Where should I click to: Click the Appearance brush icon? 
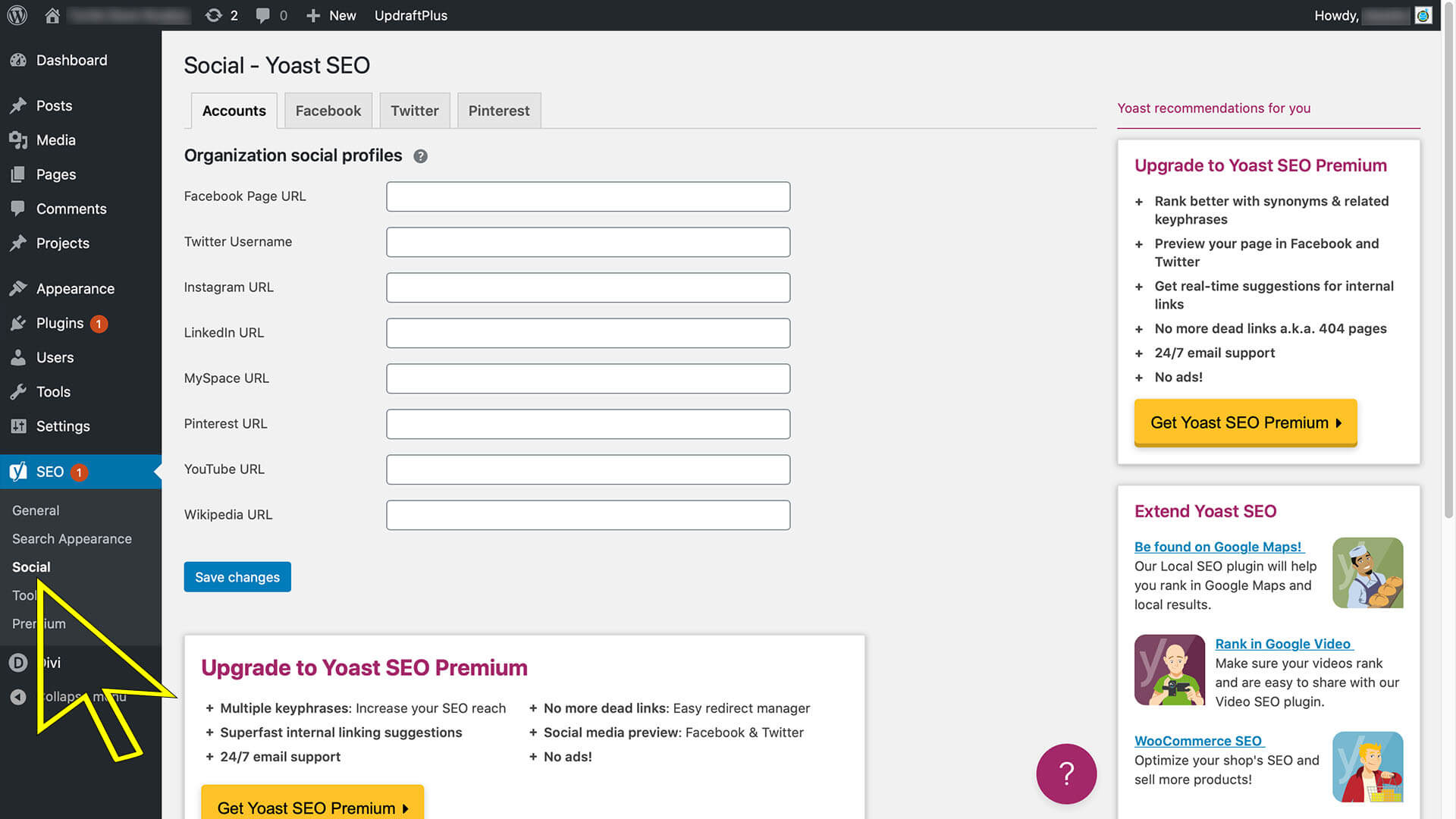[18, 289]
